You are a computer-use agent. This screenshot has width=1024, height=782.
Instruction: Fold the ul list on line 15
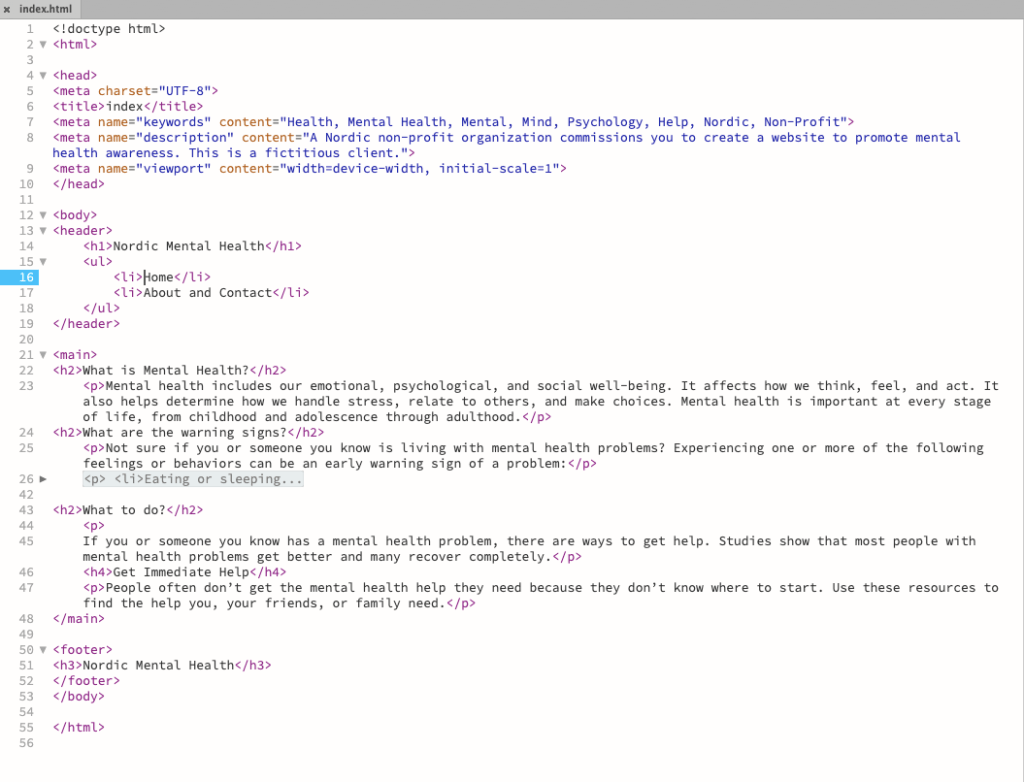click(43, 262)
